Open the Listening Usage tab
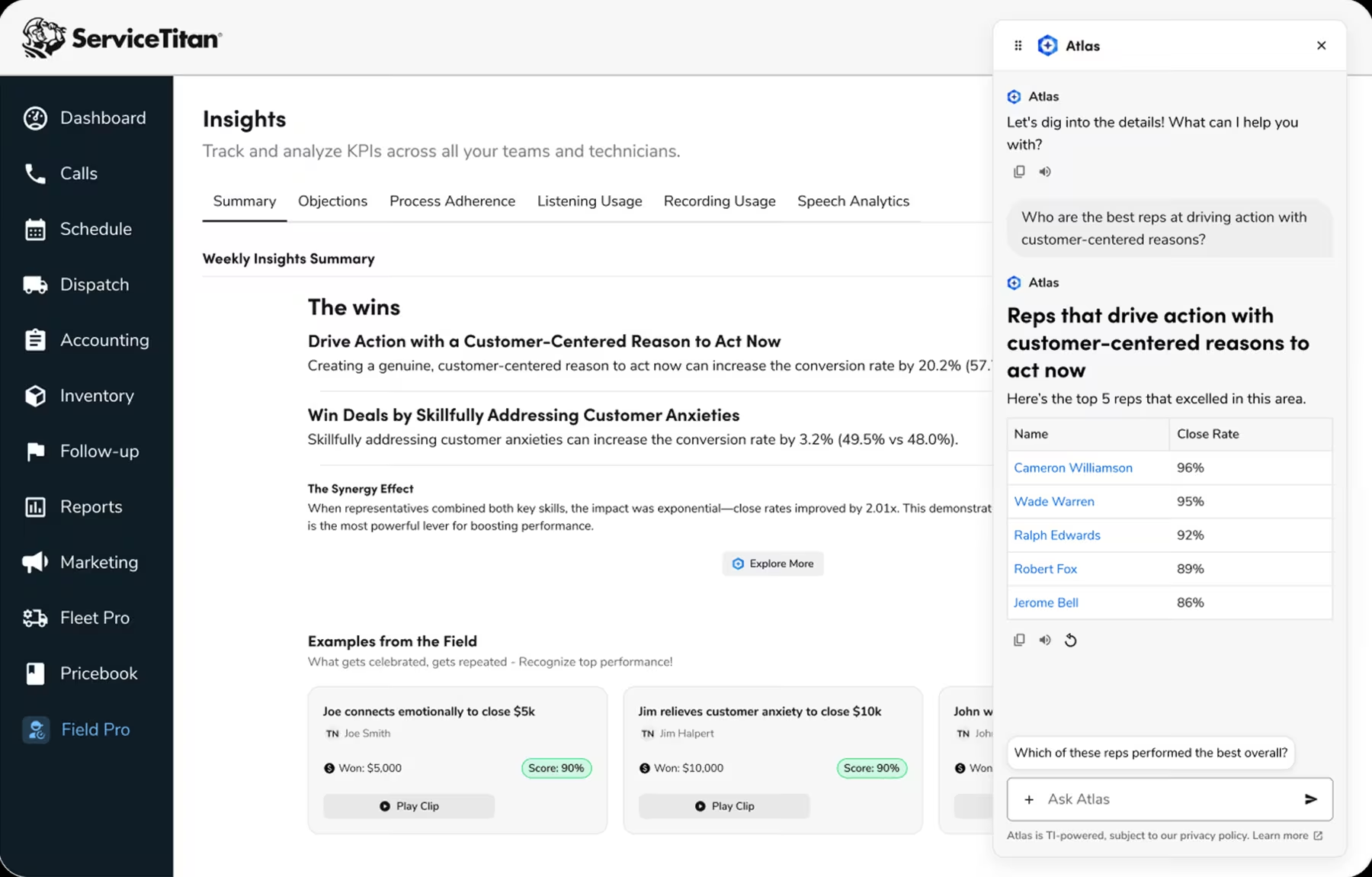Viewport: 1372px width, 877px height. 589,201
